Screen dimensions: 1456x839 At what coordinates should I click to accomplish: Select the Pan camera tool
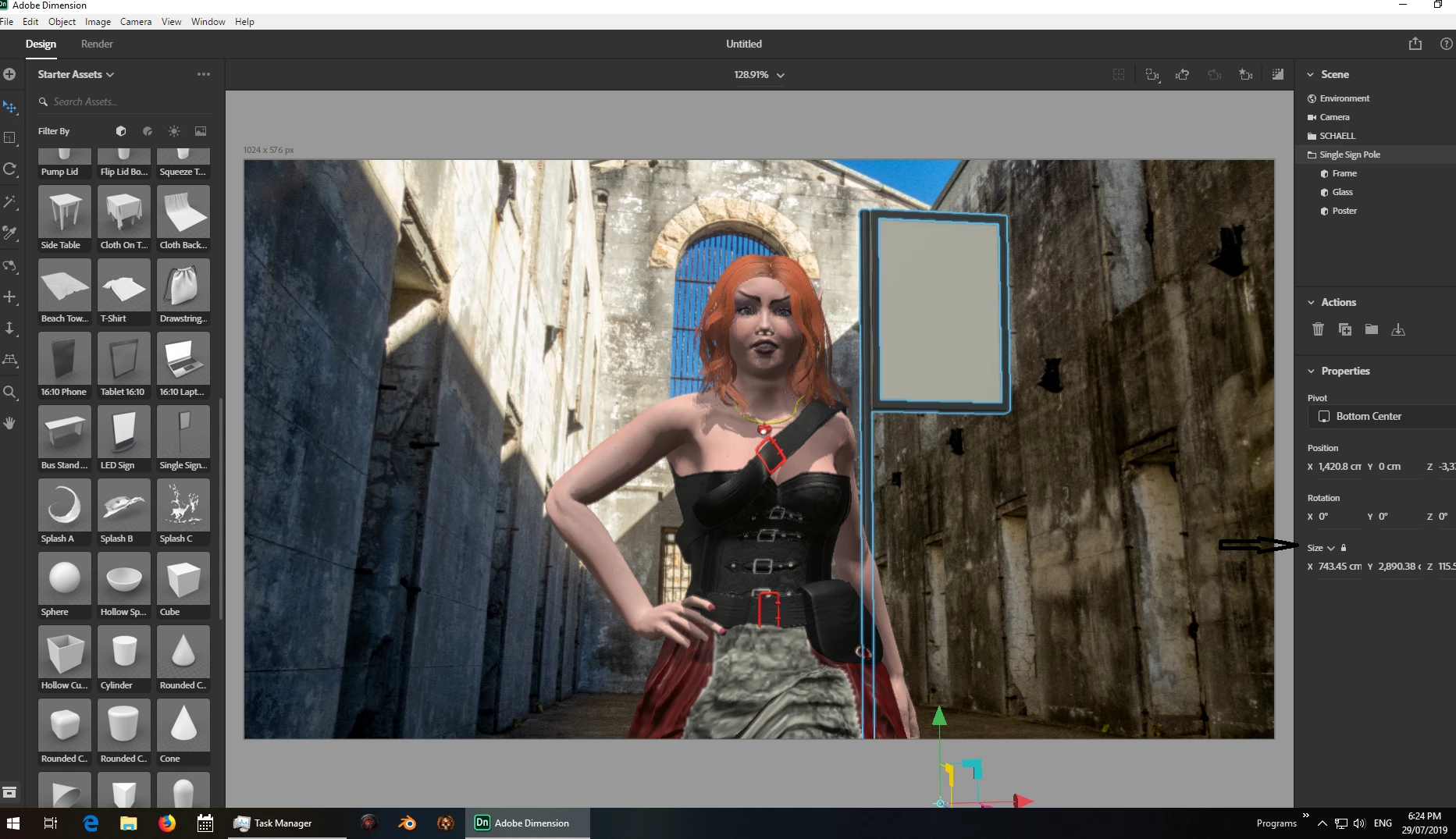point(10,297)
